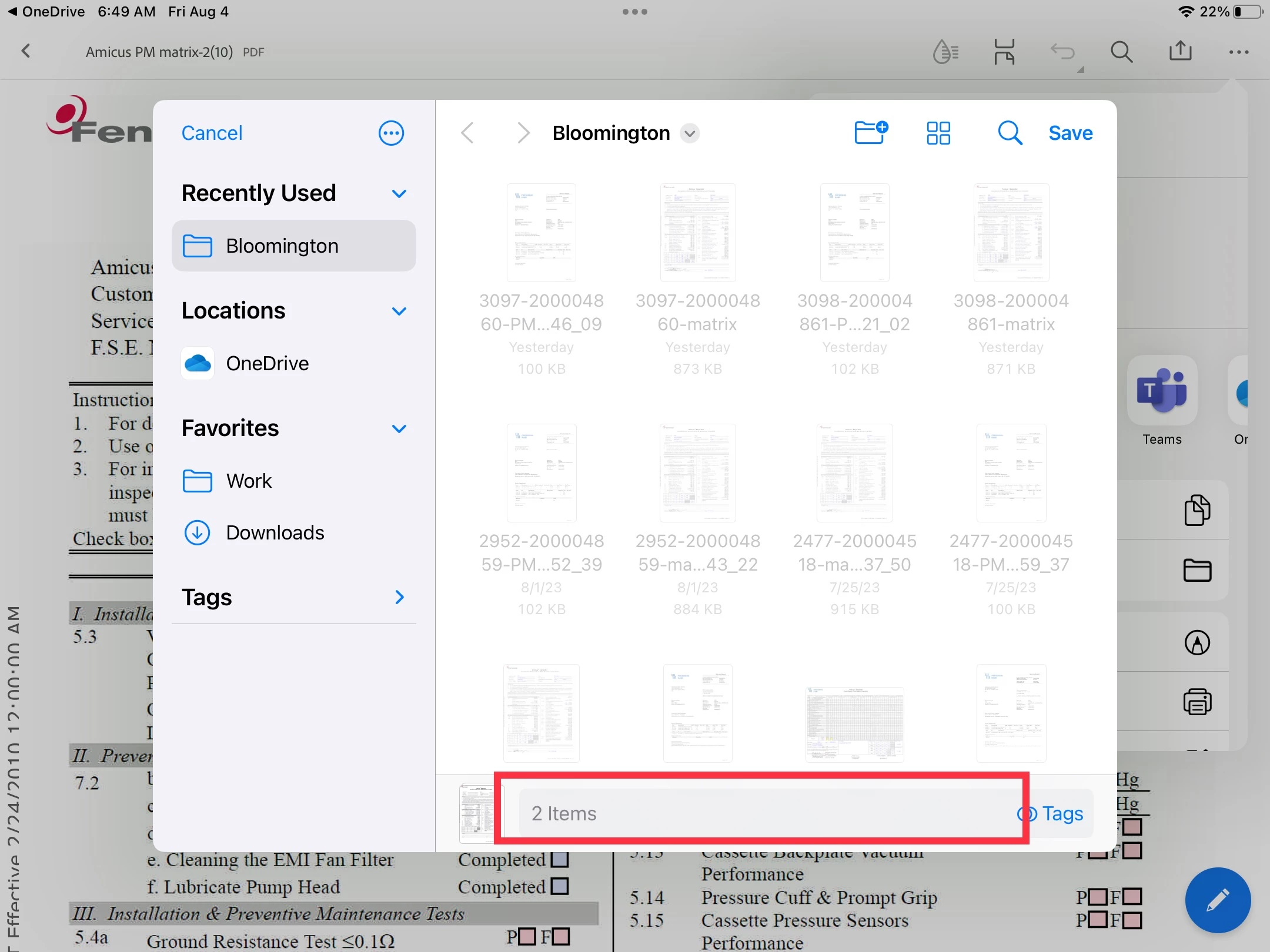Tap the print icon in side panel

click(1197, 702)
